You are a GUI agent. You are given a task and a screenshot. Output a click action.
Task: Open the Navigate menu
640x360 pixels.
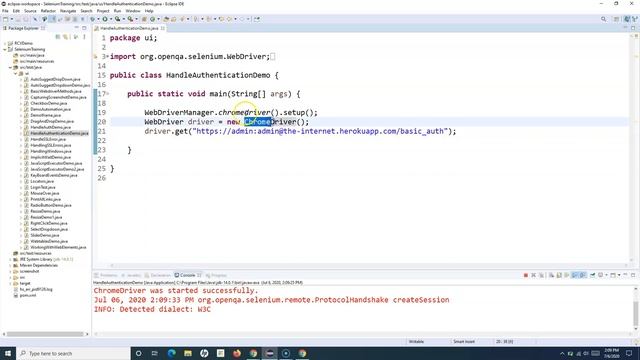pyautogui.click(x=68, y=11)
